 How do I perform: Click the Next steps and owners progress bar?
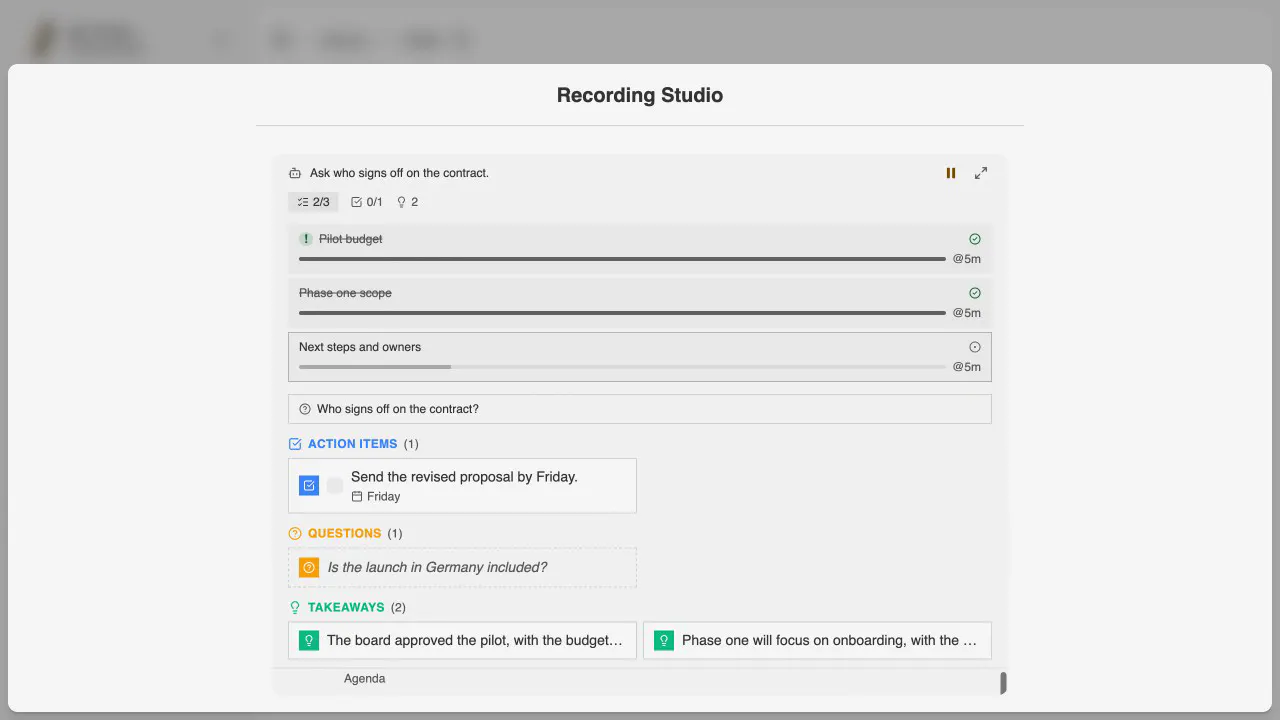point(622,367)
